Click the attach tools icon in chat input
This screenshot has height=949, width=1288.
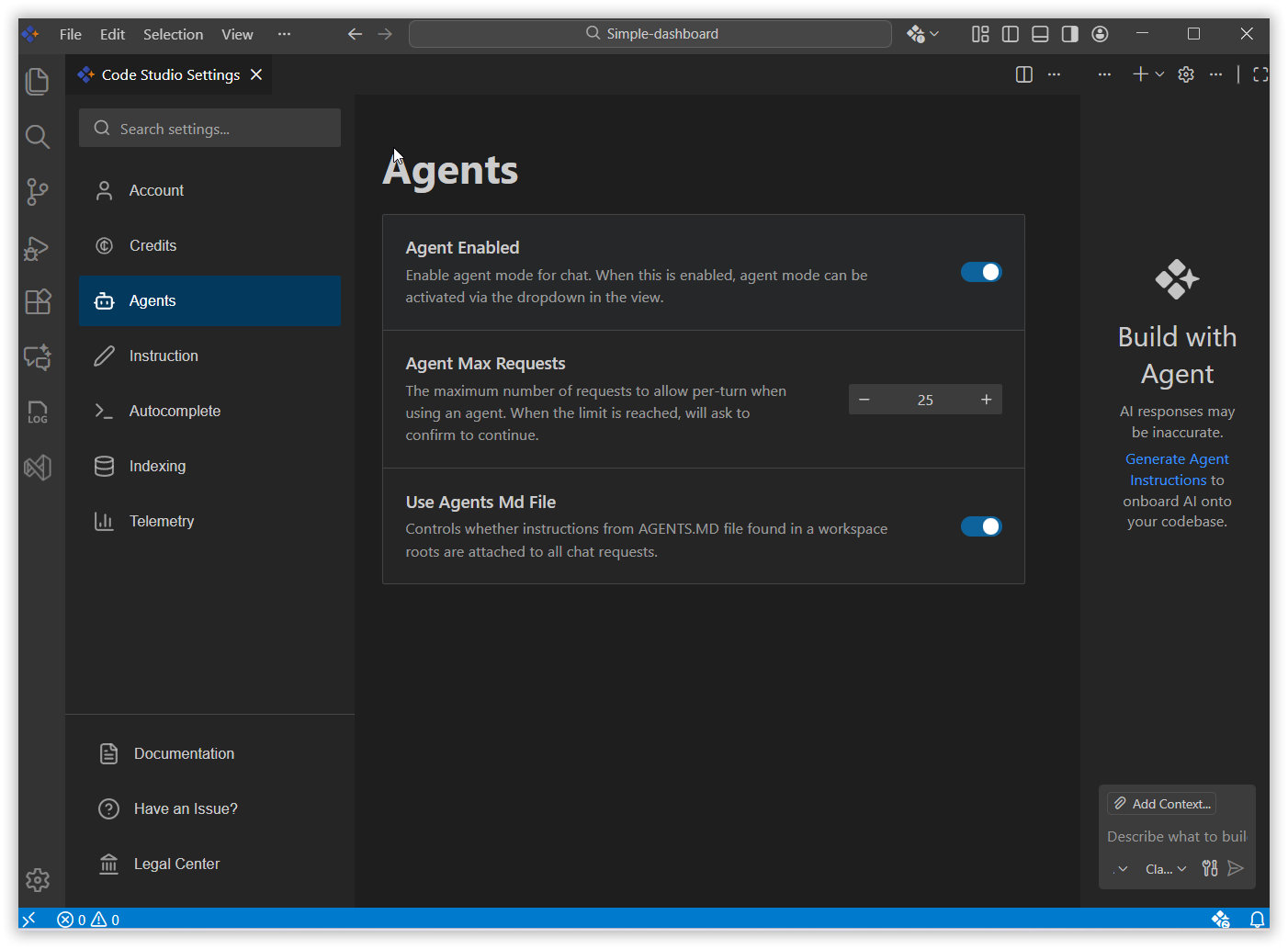tap(1210, 868)
